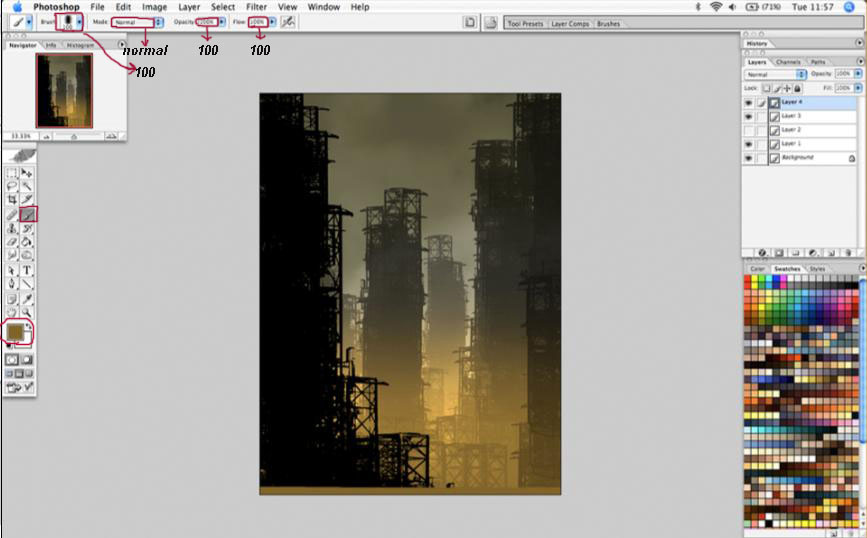Image resolution: width=867 pixels, height=538 pixels.
Task: Select the Line shape tool
Action: pos(27,284)
